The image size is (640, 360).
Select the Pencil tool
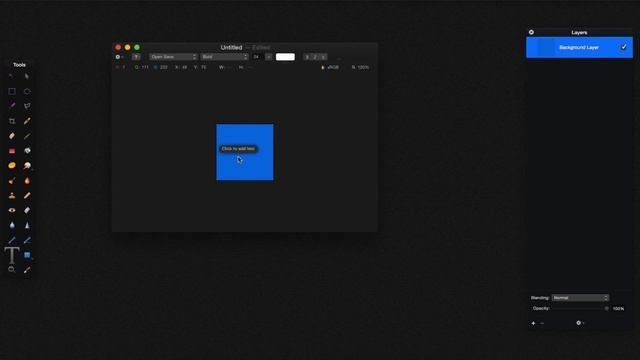coord(27,121)
